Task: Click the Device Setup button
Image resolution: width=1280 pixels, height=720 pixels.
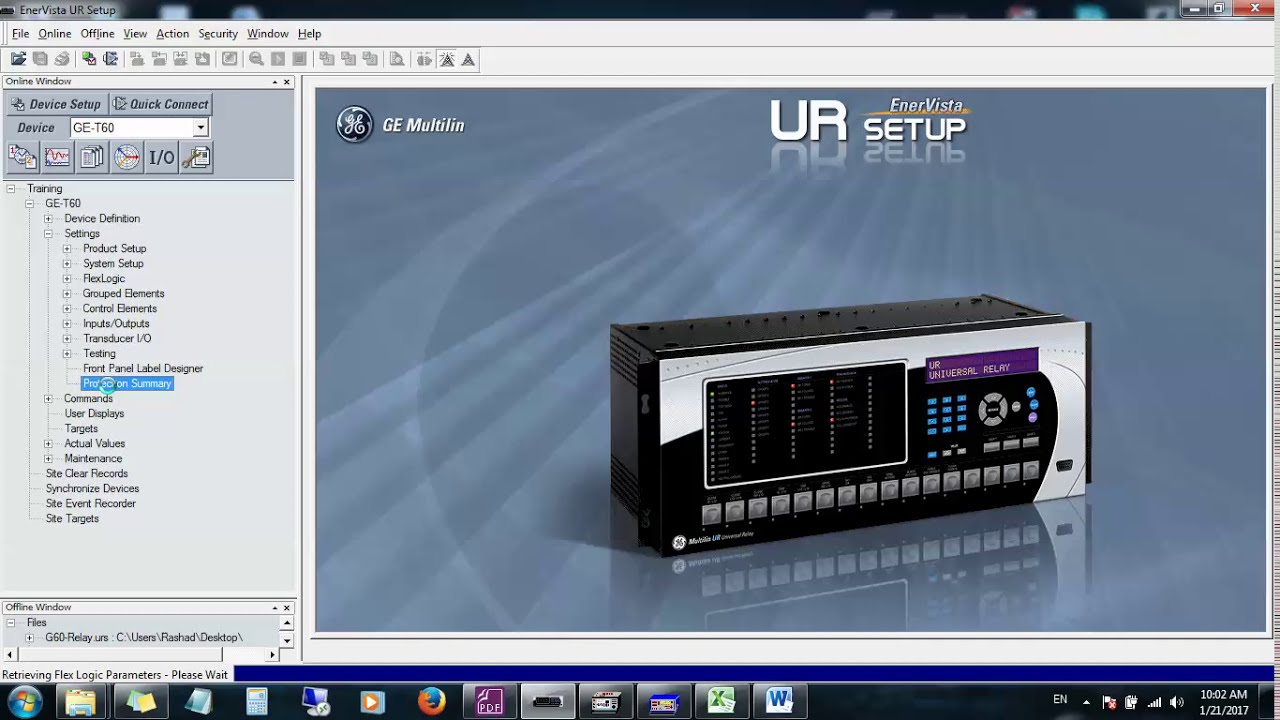Action: [56, 104]
